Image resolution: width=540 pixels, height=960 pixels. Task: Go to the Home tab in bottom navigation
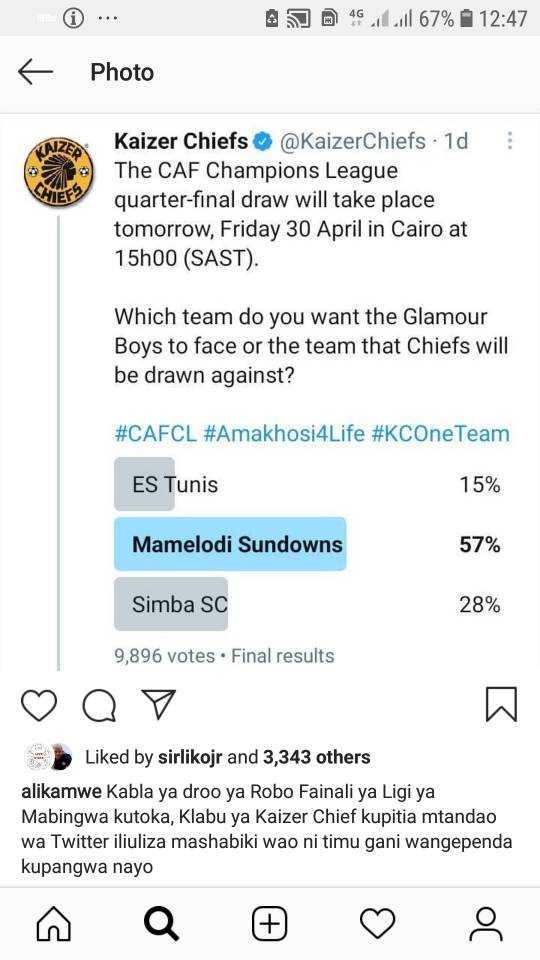click(54, 924)
